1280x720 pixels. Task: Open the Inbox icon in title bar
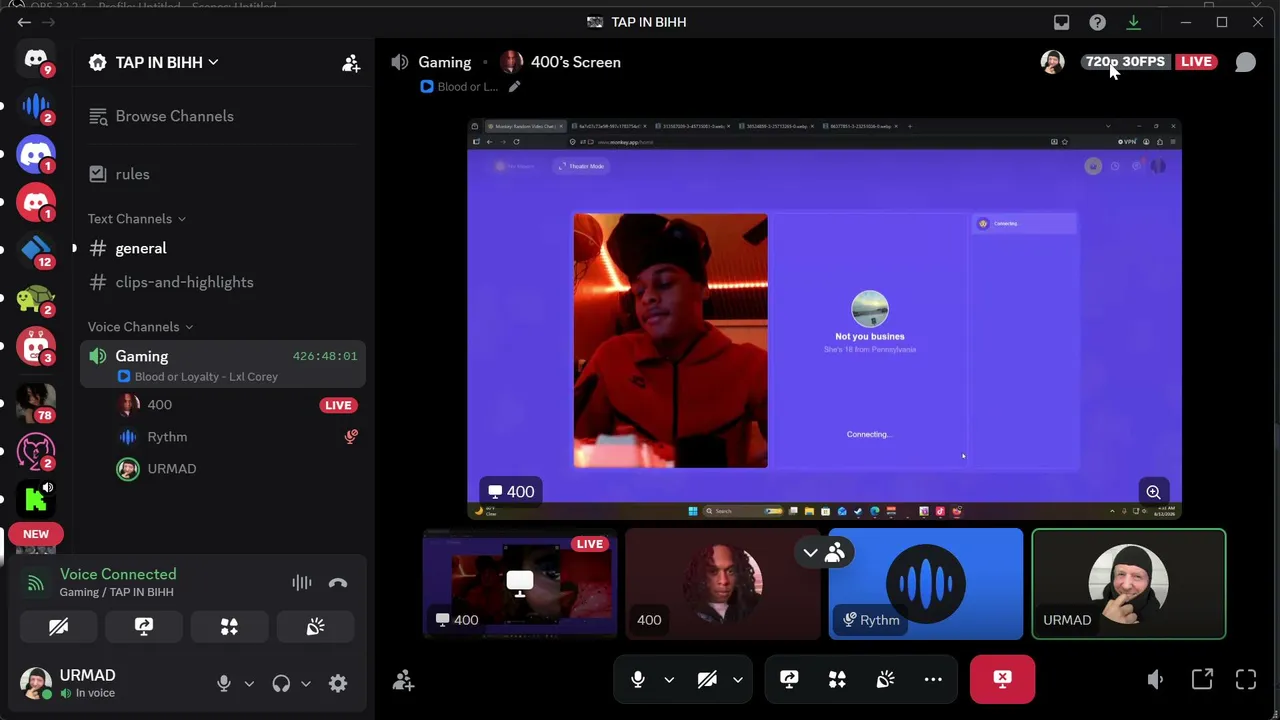(1062, 22)
